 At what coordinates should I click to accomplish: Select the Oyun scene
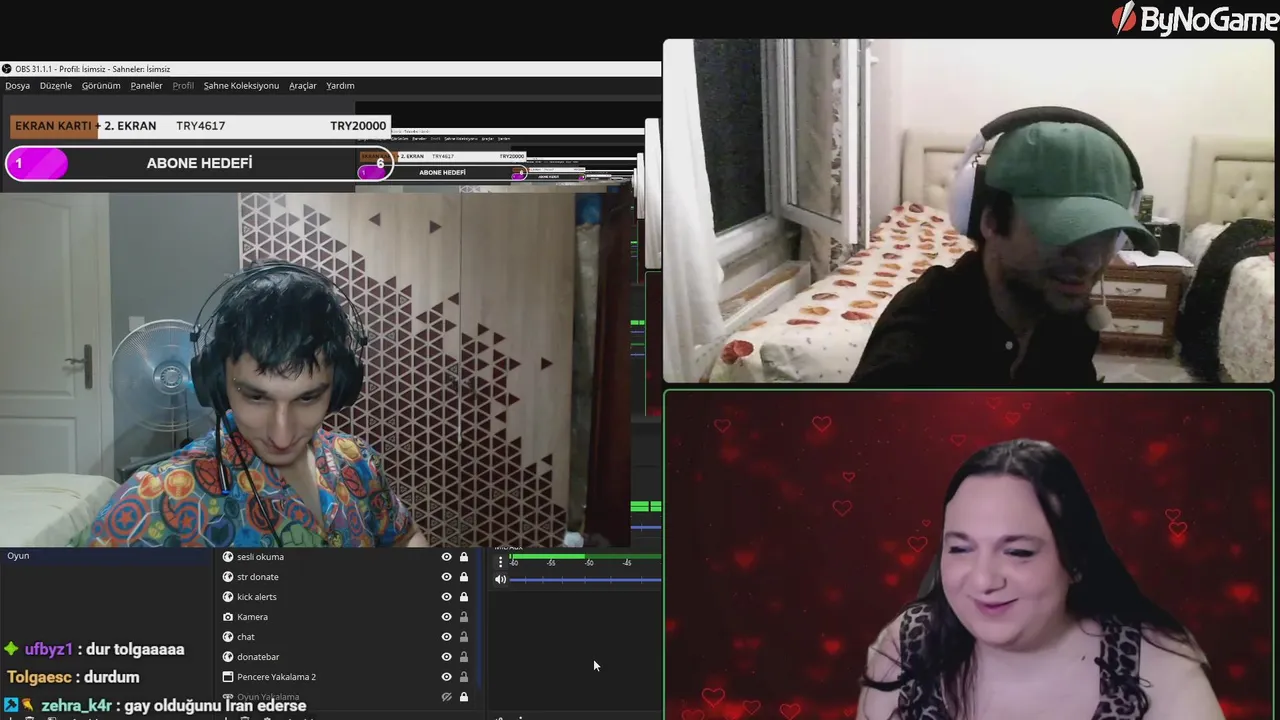tap(18, 556)
